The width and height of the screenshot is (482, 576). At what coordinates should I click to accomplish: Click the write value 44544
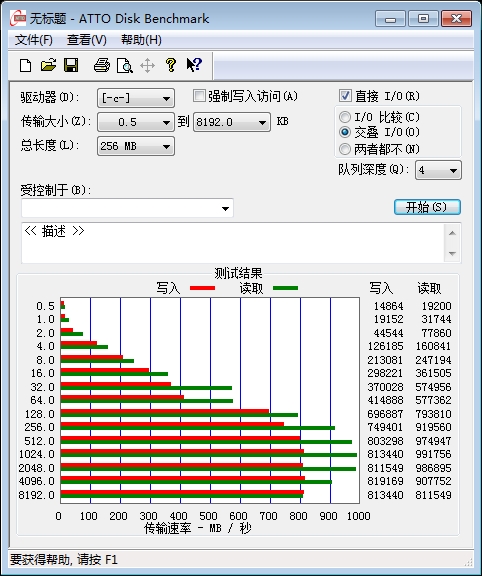point(388,333)
